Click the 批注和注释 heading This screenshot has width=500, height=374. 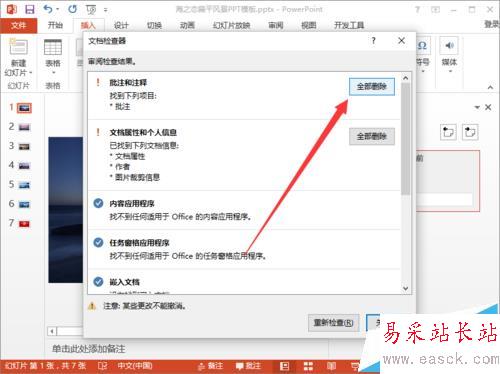click(128, 83)
